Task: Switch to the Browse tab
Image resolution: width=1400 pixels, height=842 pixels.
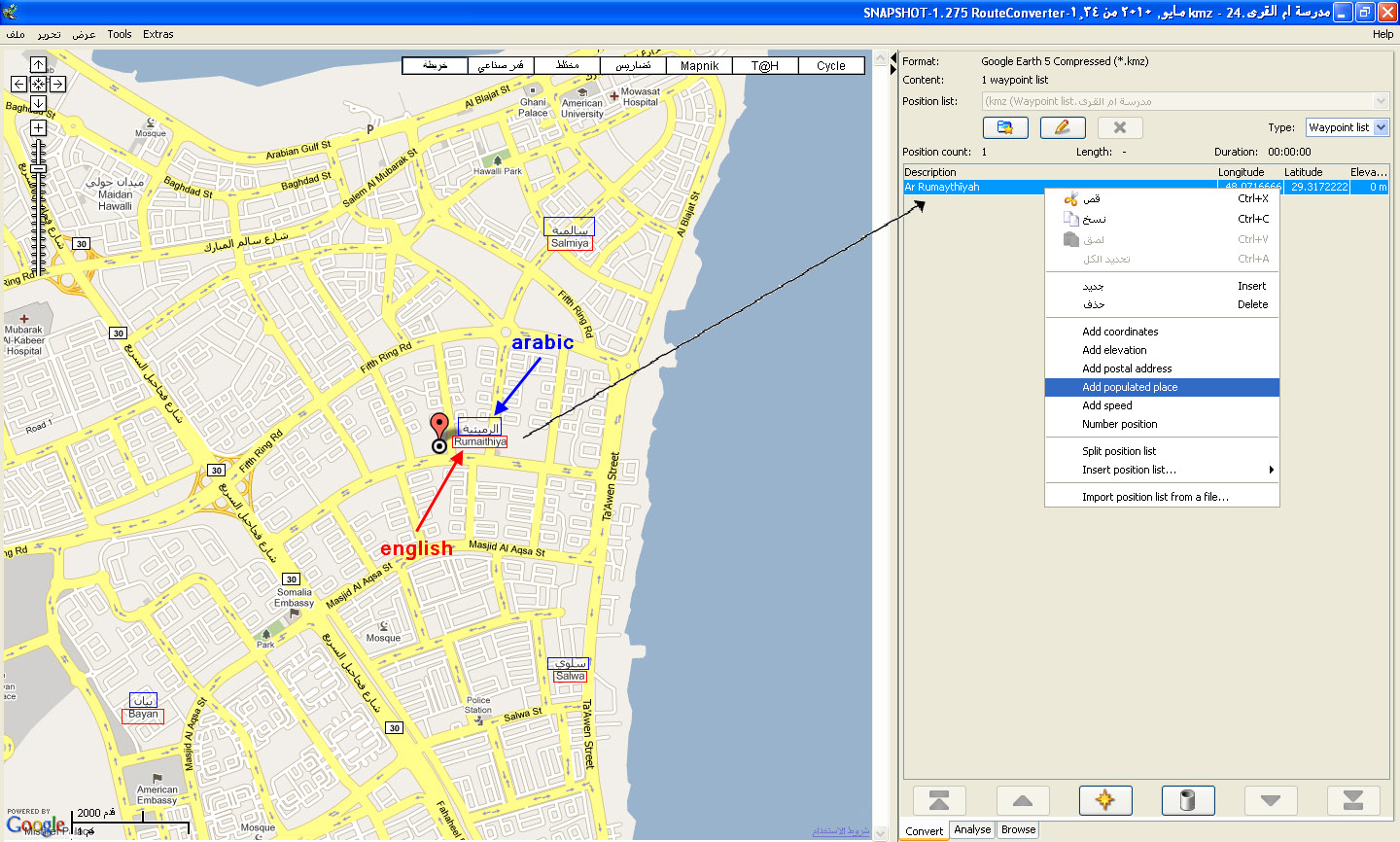Action: (1018, 830)
